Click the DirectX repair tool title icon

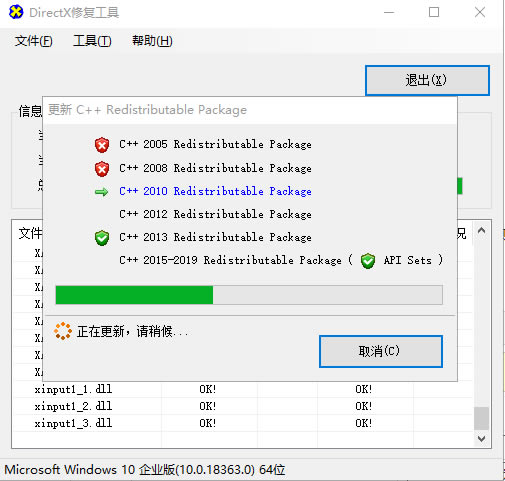pos(16,12)
